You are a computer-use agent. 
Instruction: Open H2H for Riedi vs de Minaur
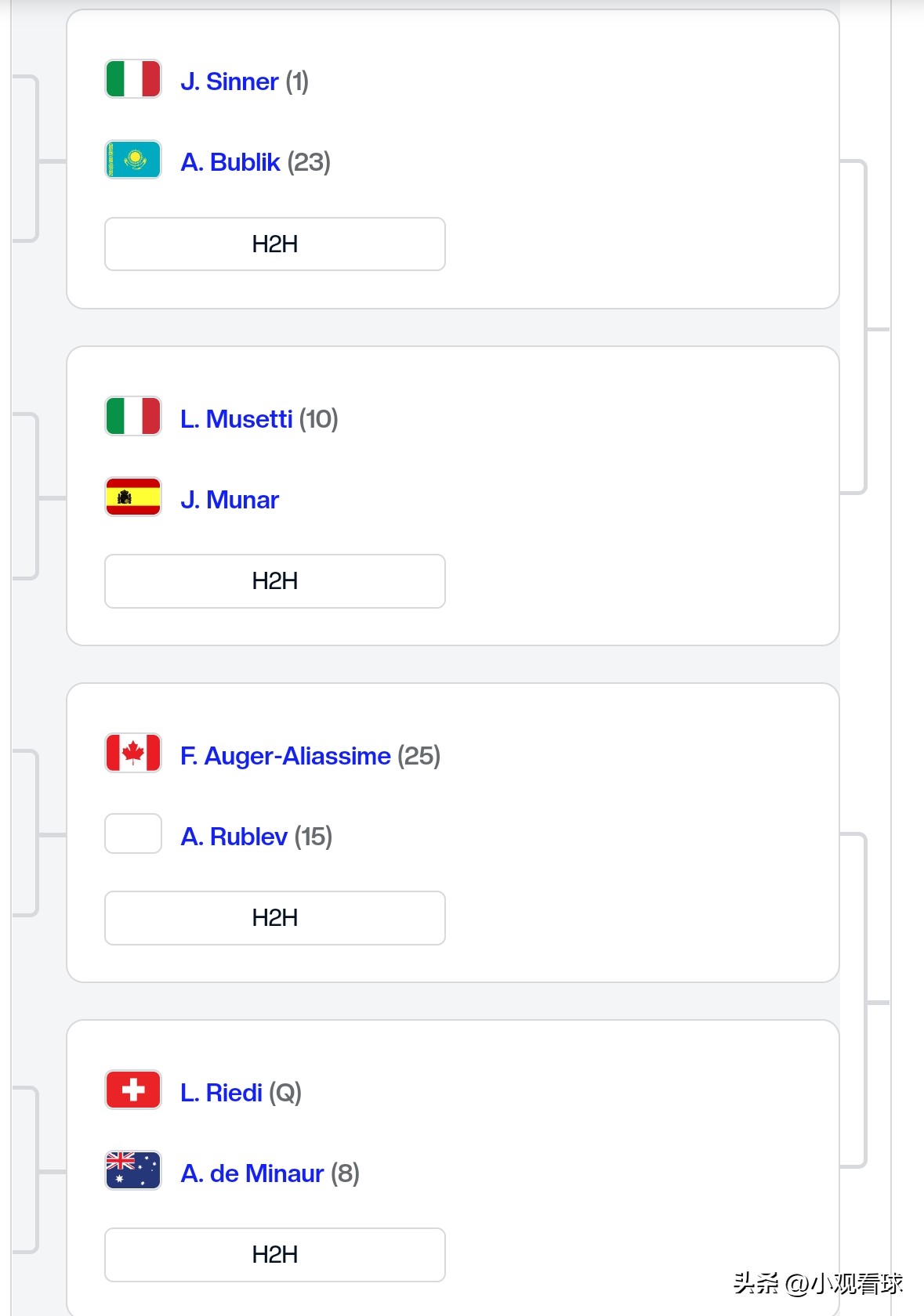pyautogui.click(x=275, y=1255)
